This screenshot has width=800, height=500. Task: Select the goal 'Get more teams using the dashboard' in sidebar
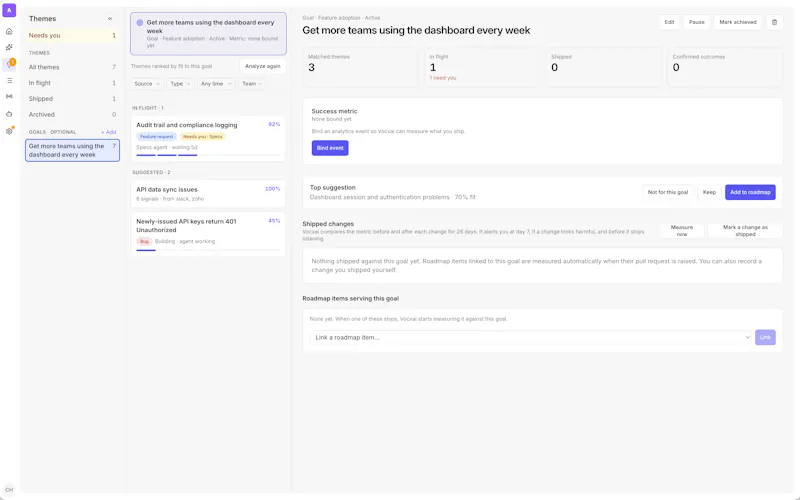coord(72,151)
